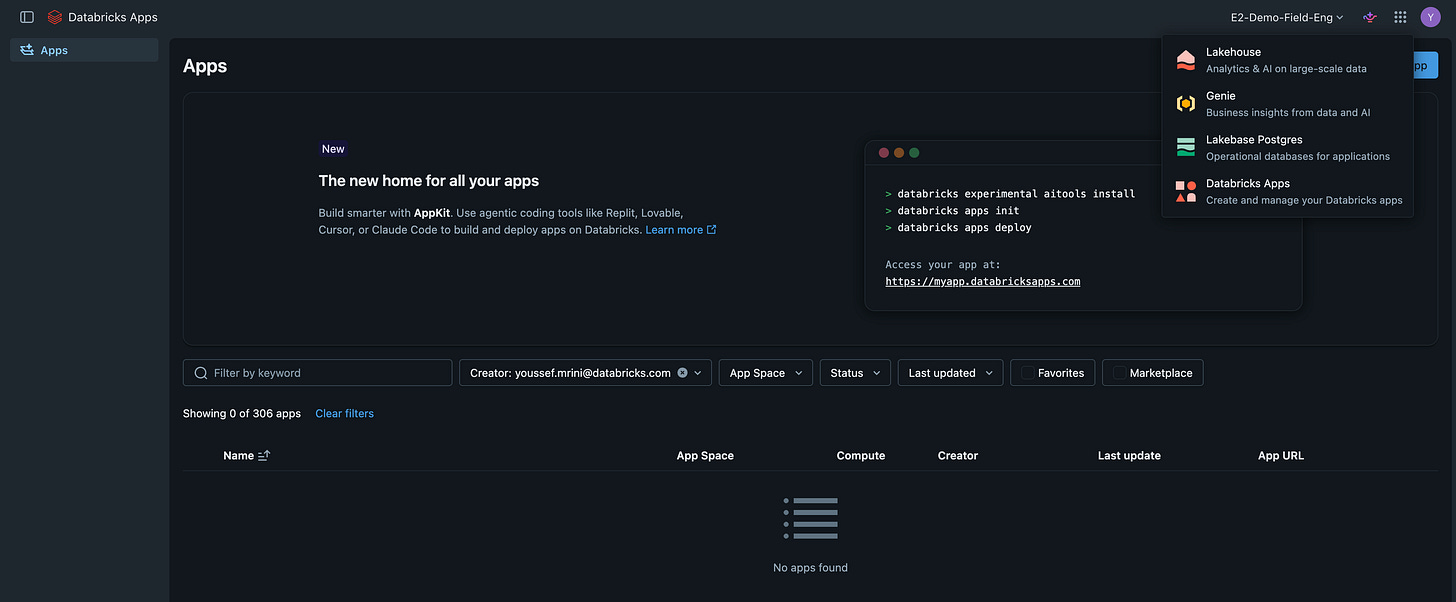Viewport: 1456px width, 602px height.
Task: Click the 'Showing 0 of 306 apps' text
Action: (242, 413)
